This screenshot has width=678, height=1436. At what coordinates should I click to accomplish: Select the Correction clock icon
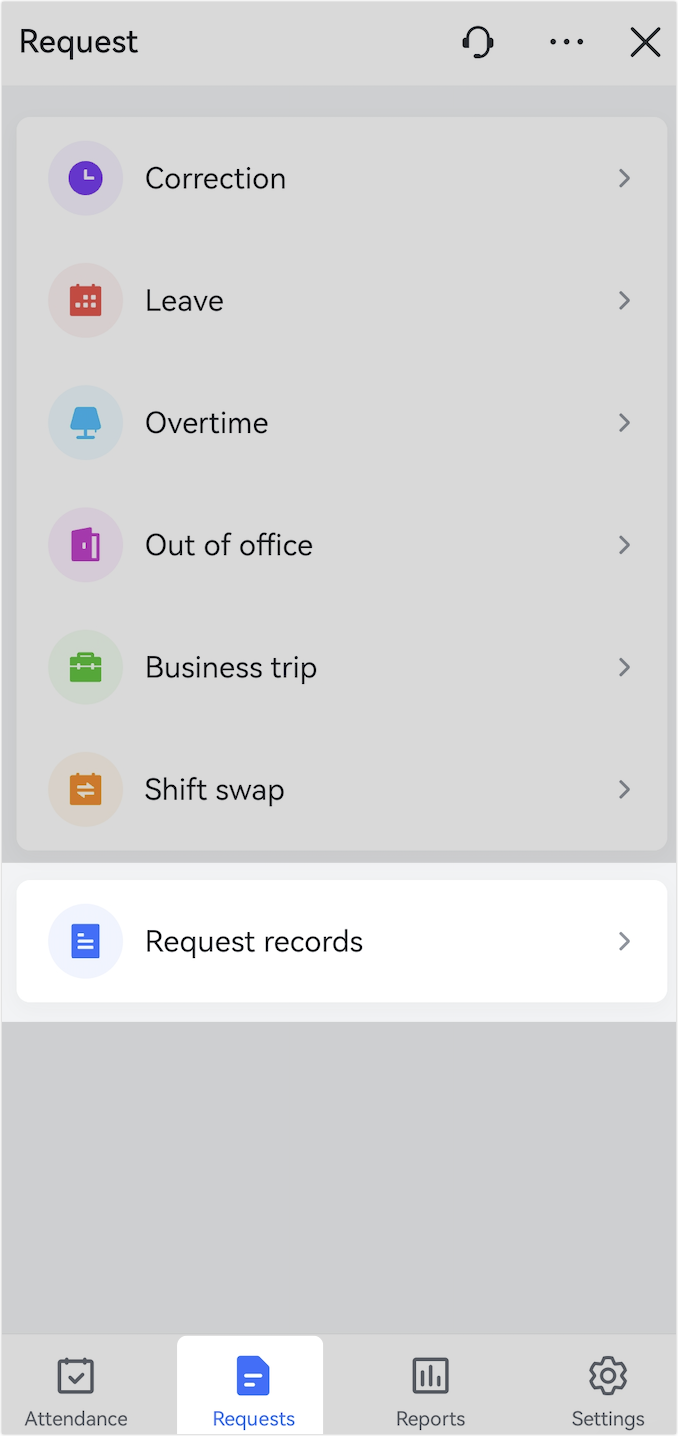[x=85, y=178]
